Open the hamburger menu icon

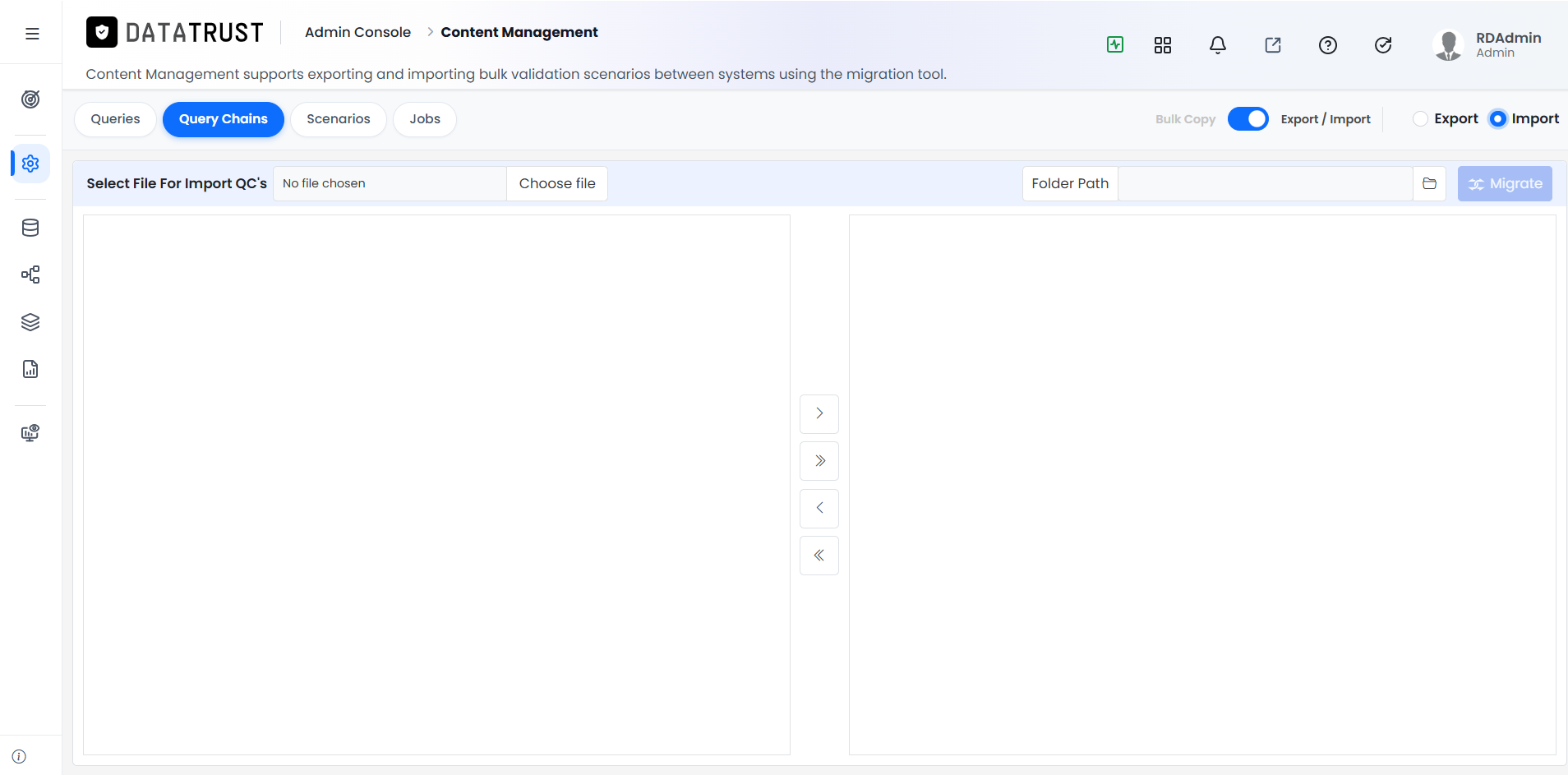(32, 34)
